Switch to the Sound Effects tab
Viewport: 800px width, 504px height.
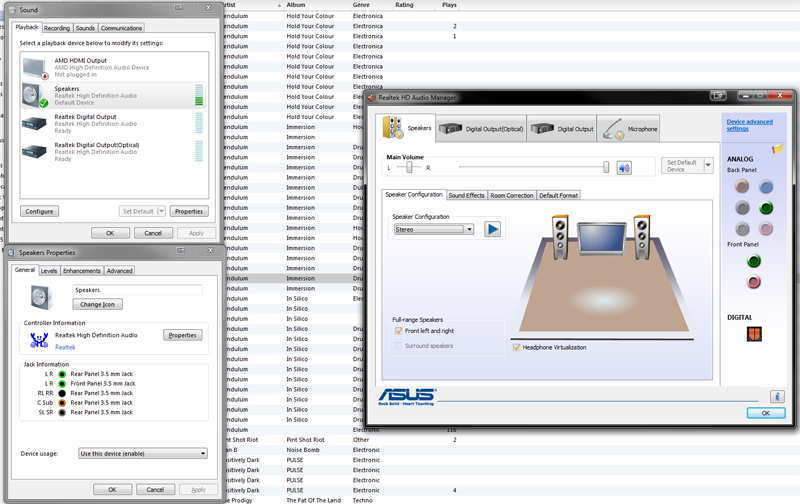pos(466,195)
